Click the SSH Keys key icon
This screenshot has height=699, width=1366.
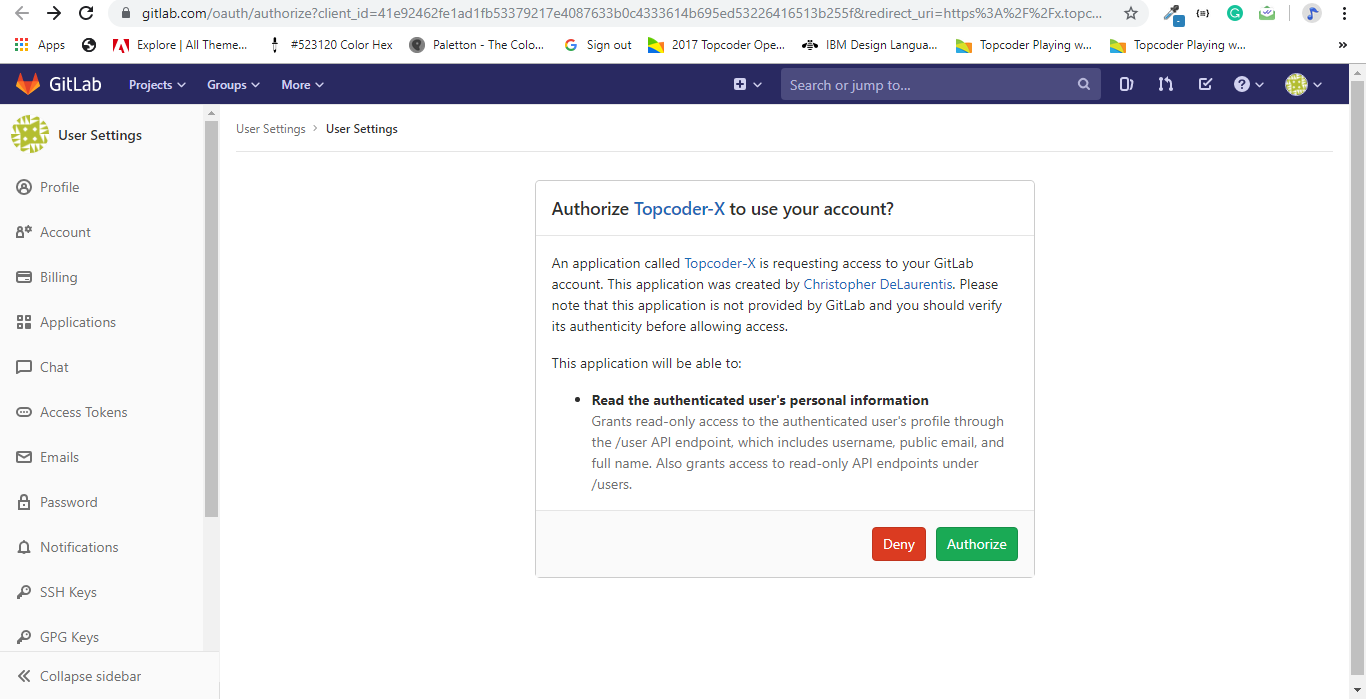tap(24, 592)
